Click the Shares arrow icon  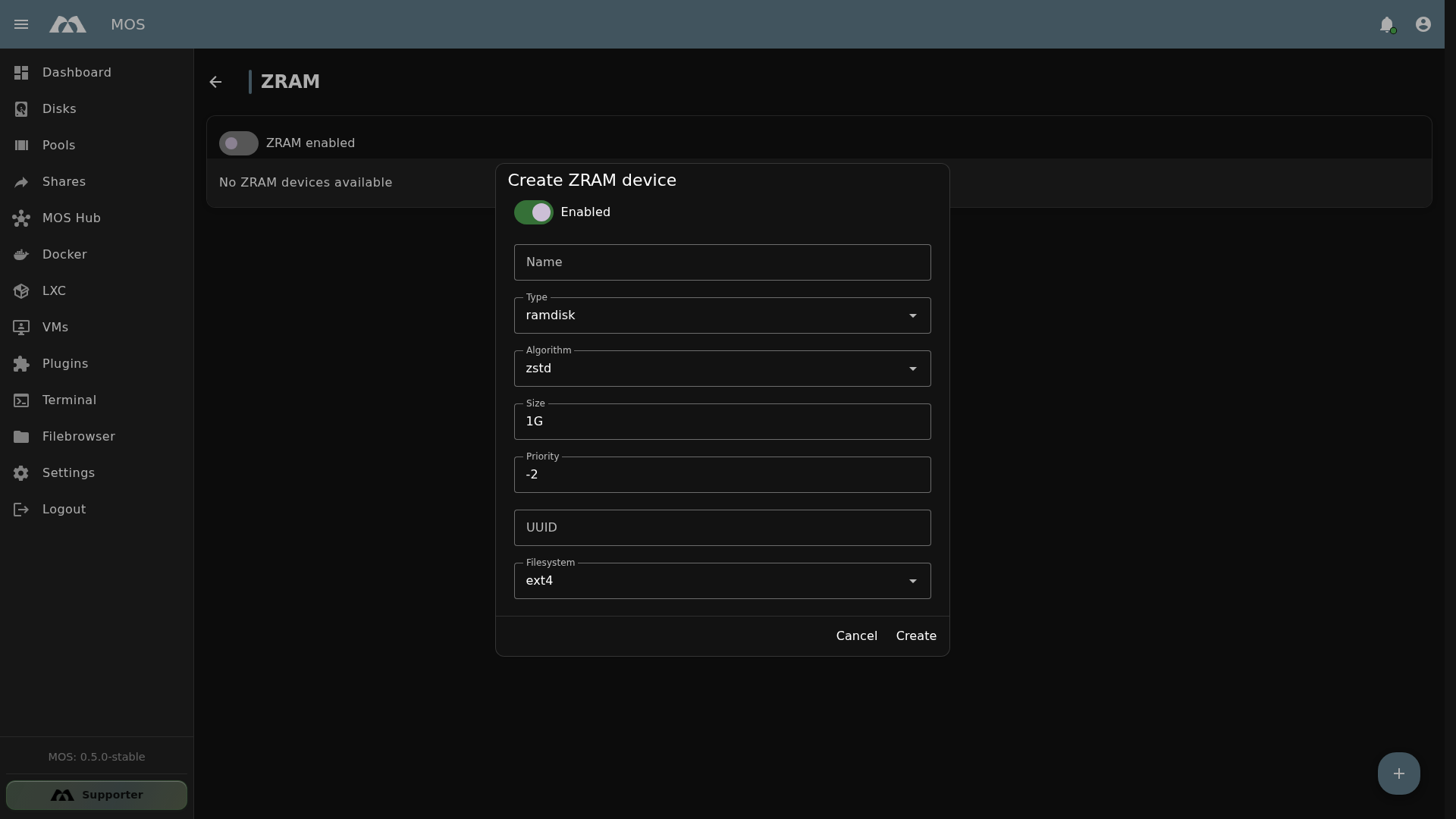(21, 182)
